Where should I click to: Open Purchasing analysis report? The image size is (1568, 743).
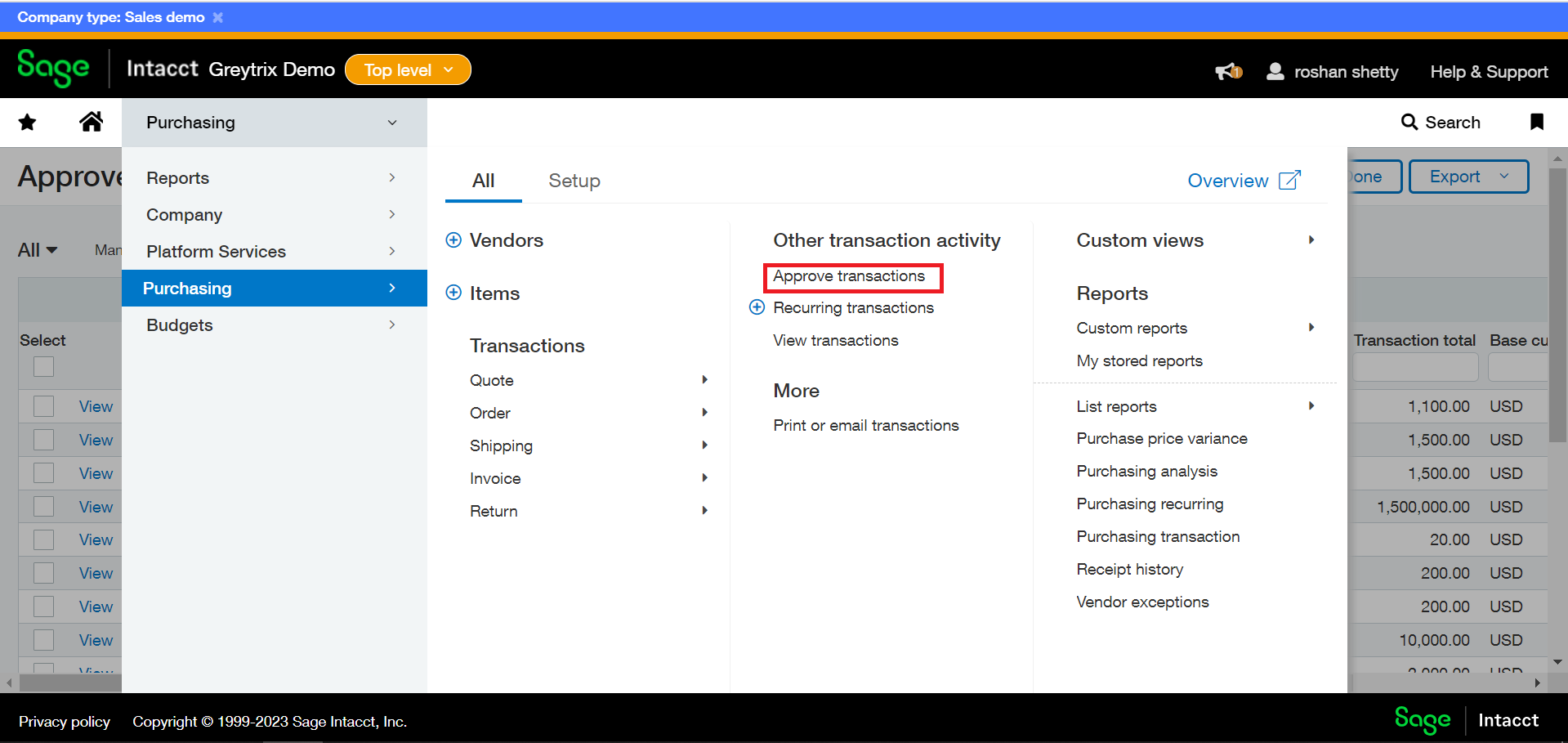pyautogui.click(x=1146, y=471)
